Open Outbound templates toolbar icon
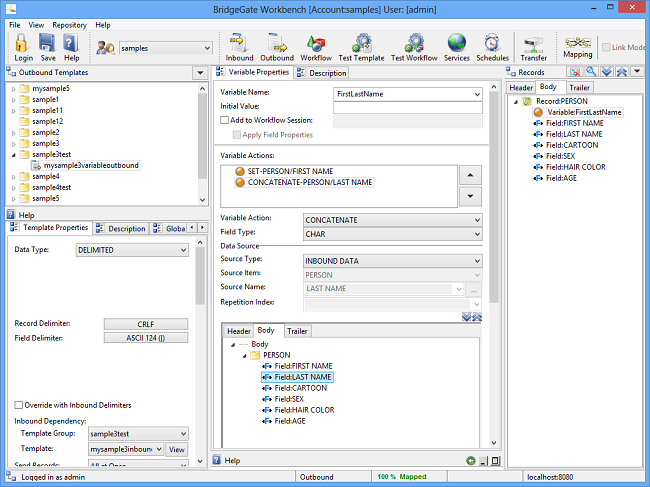The width and height of the screenshot is (650, 487). pyautogui.click(x=276, y=48)
